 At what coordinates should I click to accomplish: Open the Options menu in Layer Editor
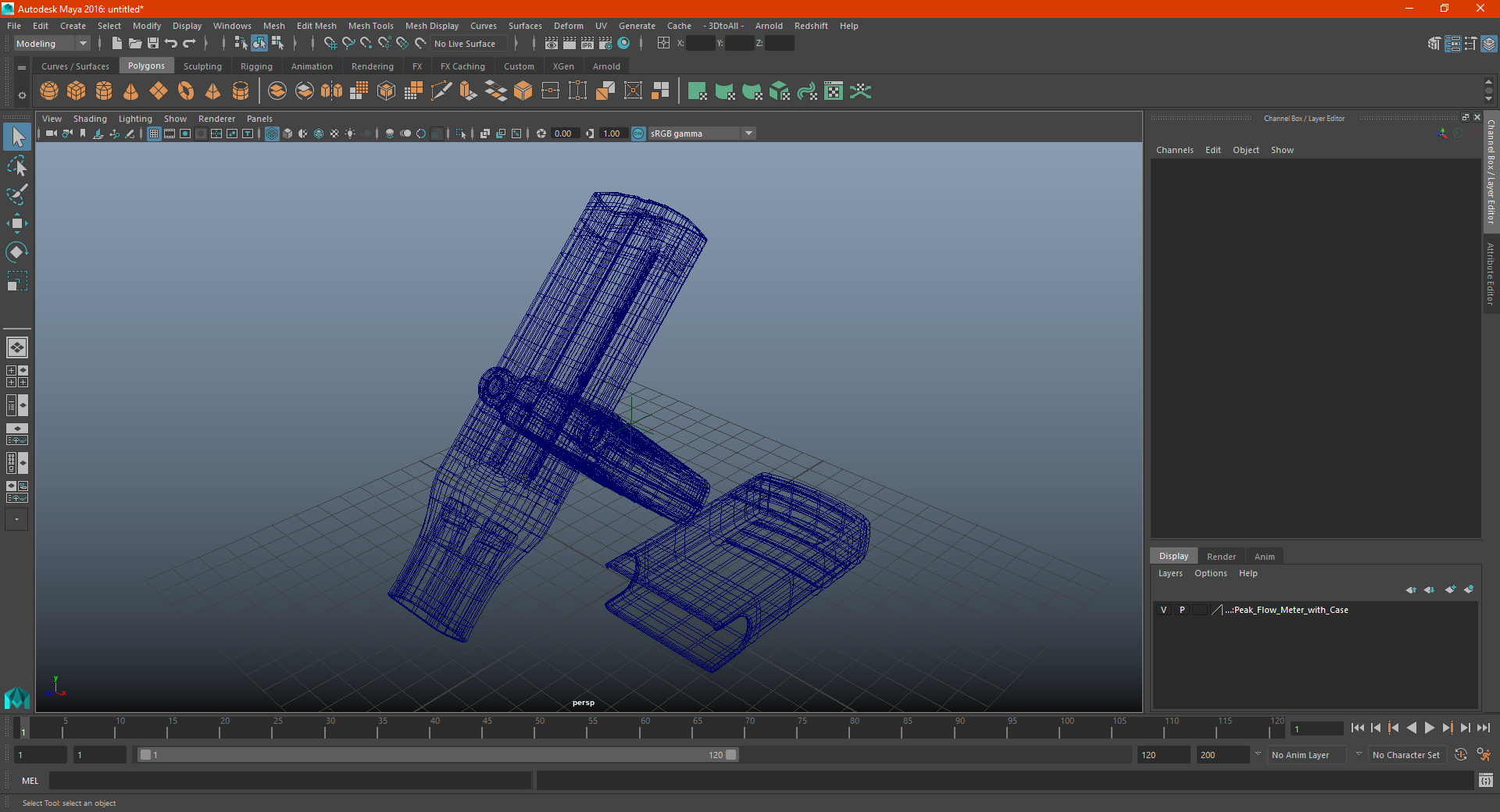(1210, 573)
